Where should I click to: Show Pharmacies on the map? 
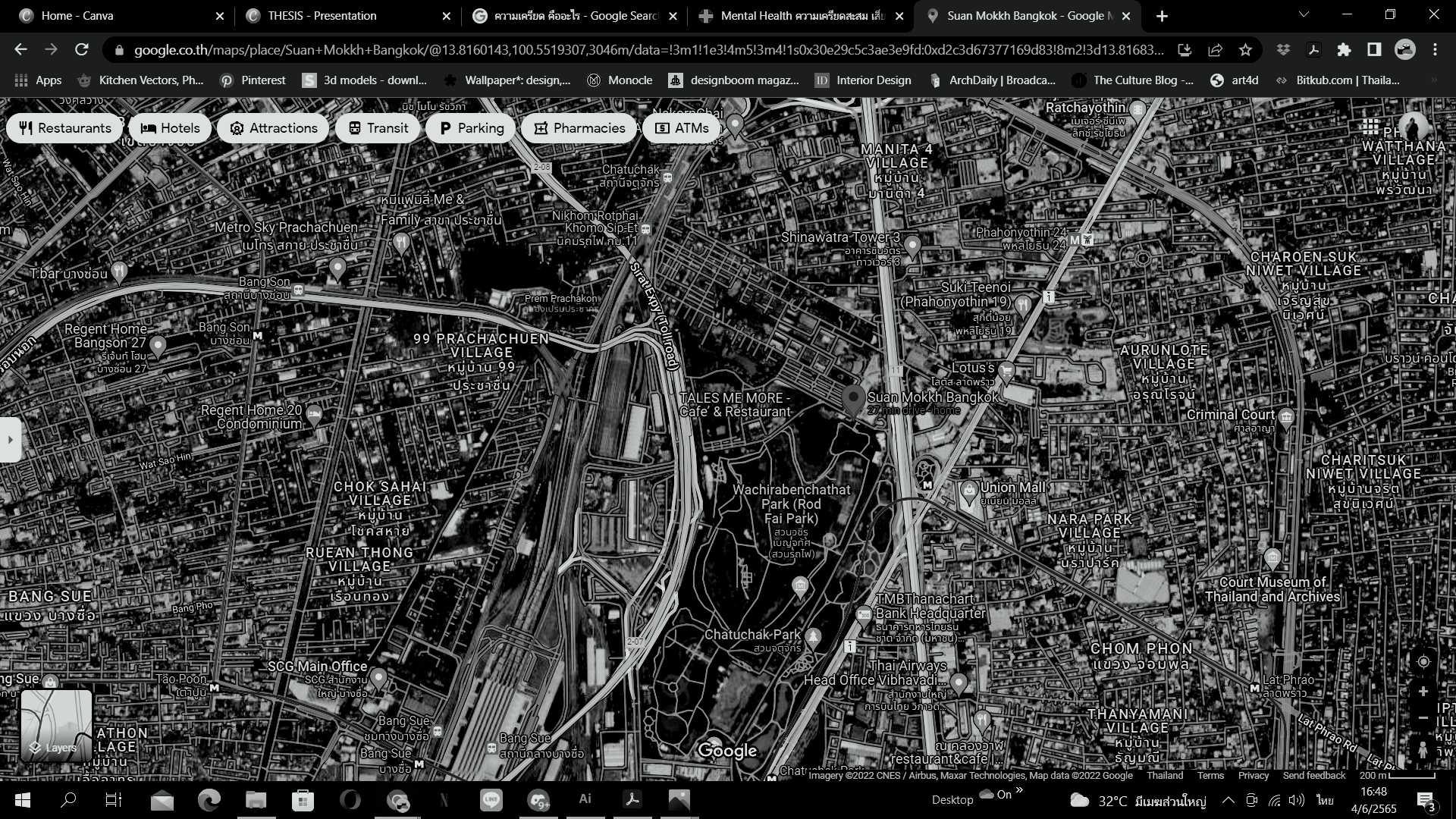tap(579, 128)
